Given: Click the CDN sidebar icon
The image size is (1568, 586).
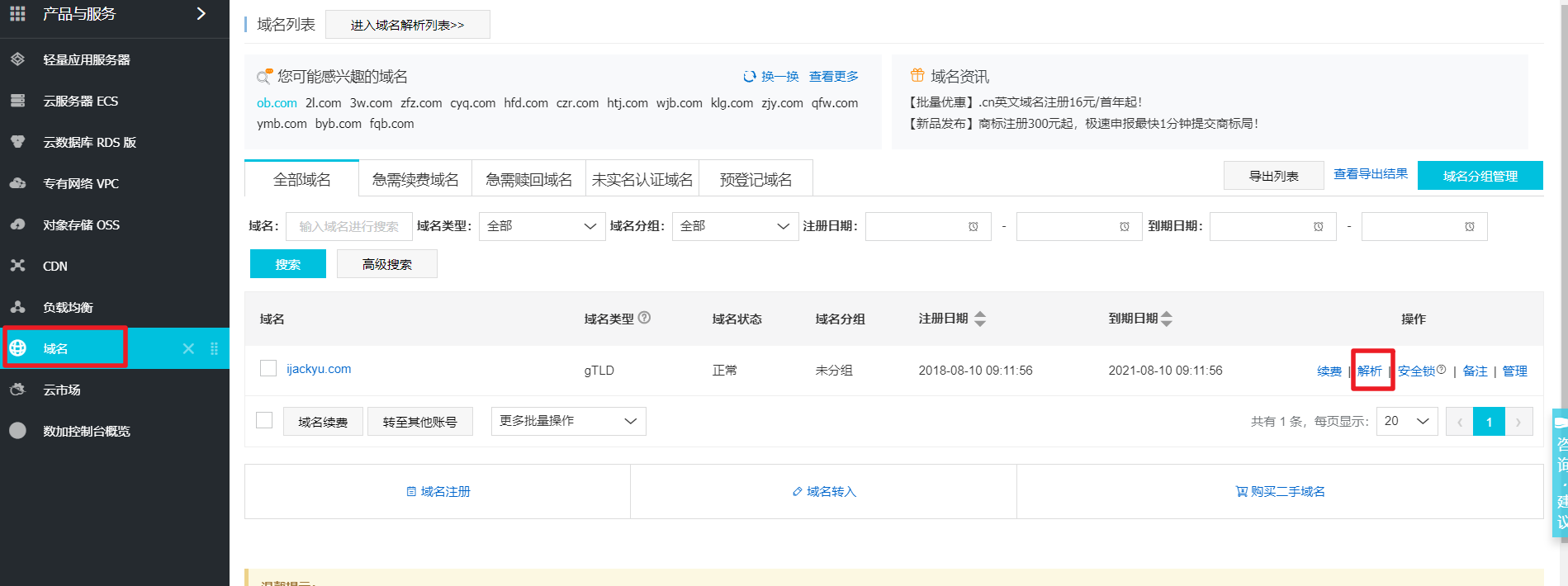Looking at the screenshot, I should tap(17, 266).
